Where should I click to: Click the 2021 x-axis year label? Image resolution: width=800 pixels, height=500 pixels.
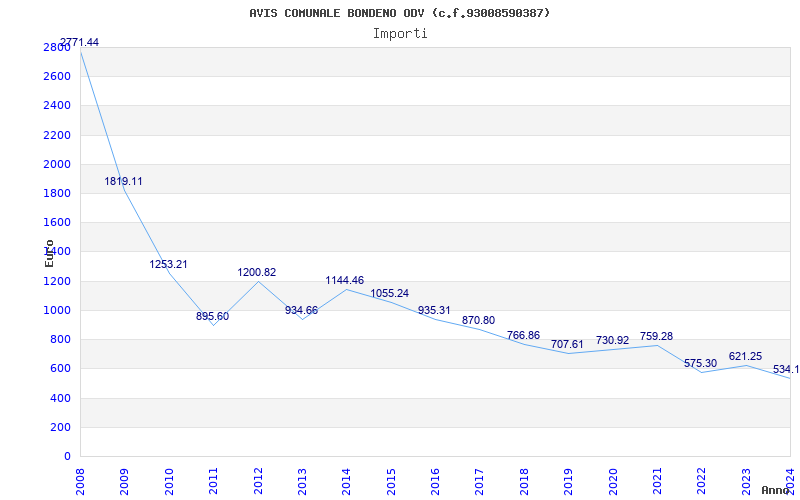(657, 481)
